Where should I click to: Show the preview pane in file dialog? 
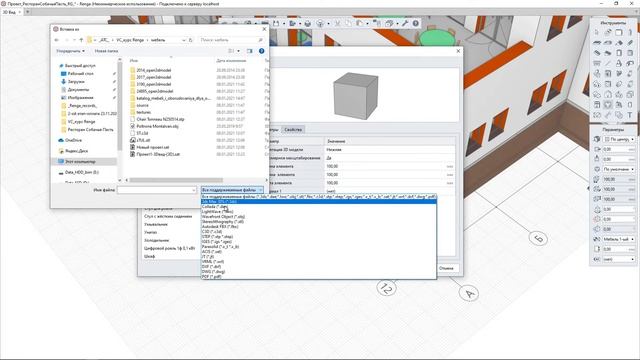[249, 51]
